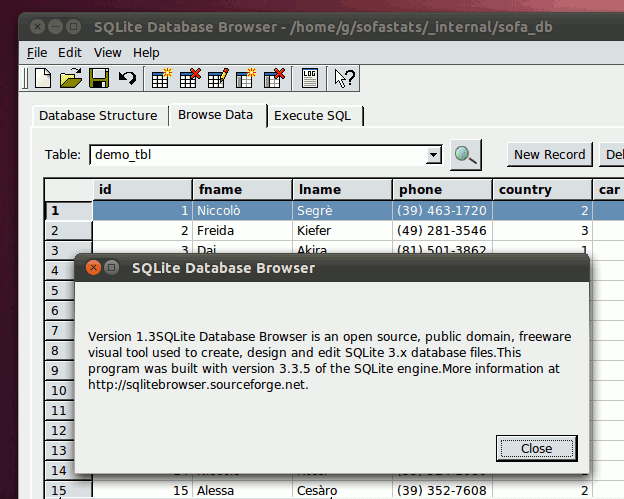Click the cell containing Freida
The width and height of the screenshot is (624, 499).
[242, 230]
